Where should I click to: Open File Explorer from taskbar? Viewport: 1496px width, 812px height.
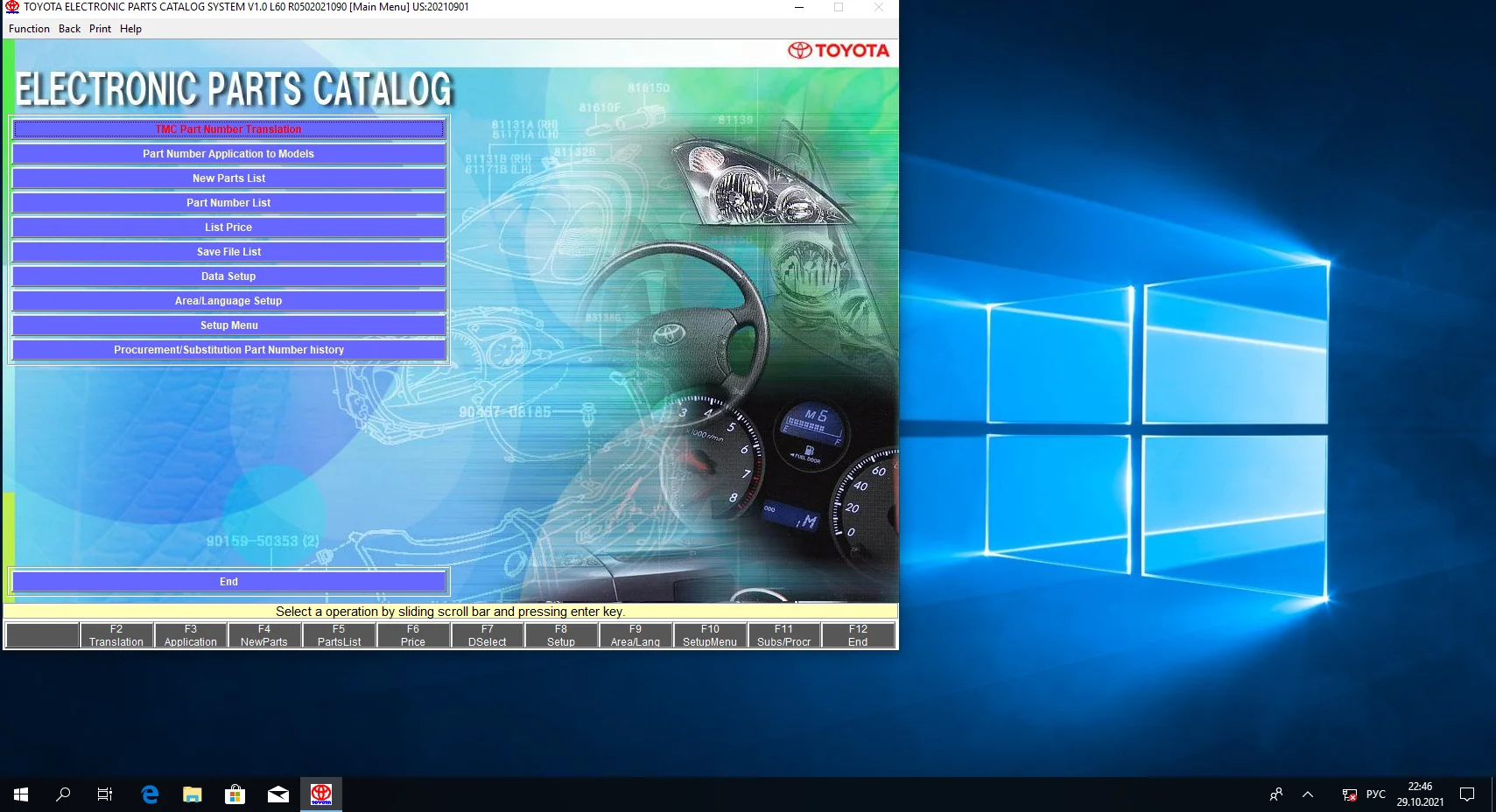coord(193,794)
